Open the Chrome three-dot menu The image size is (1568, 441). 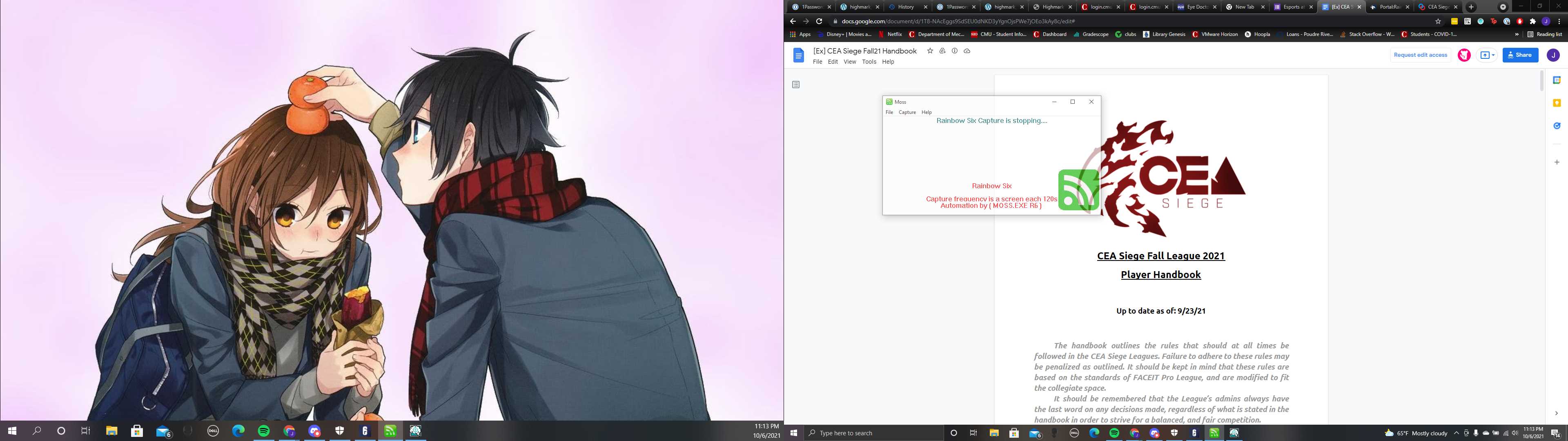click(1559, 21)
